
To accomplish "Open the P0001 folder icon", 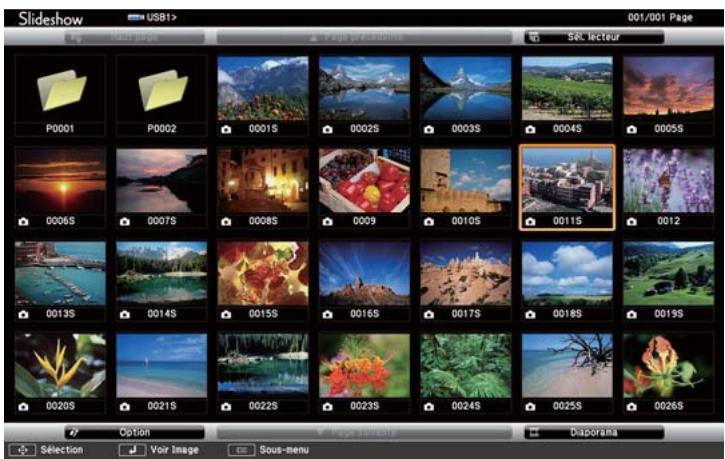I will coord(62,90).
